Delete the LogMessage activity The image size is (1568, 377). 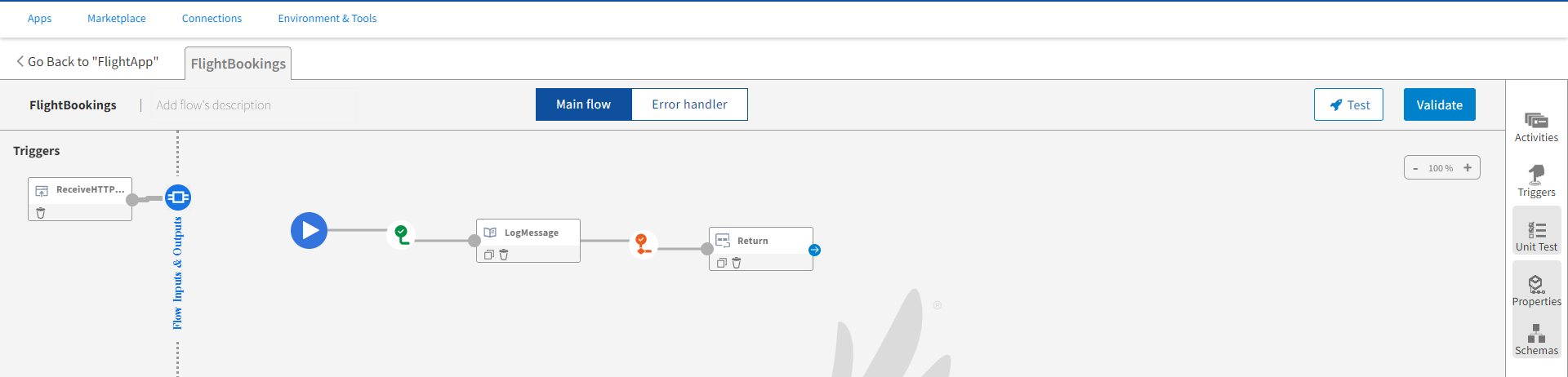tap(504, 255)
